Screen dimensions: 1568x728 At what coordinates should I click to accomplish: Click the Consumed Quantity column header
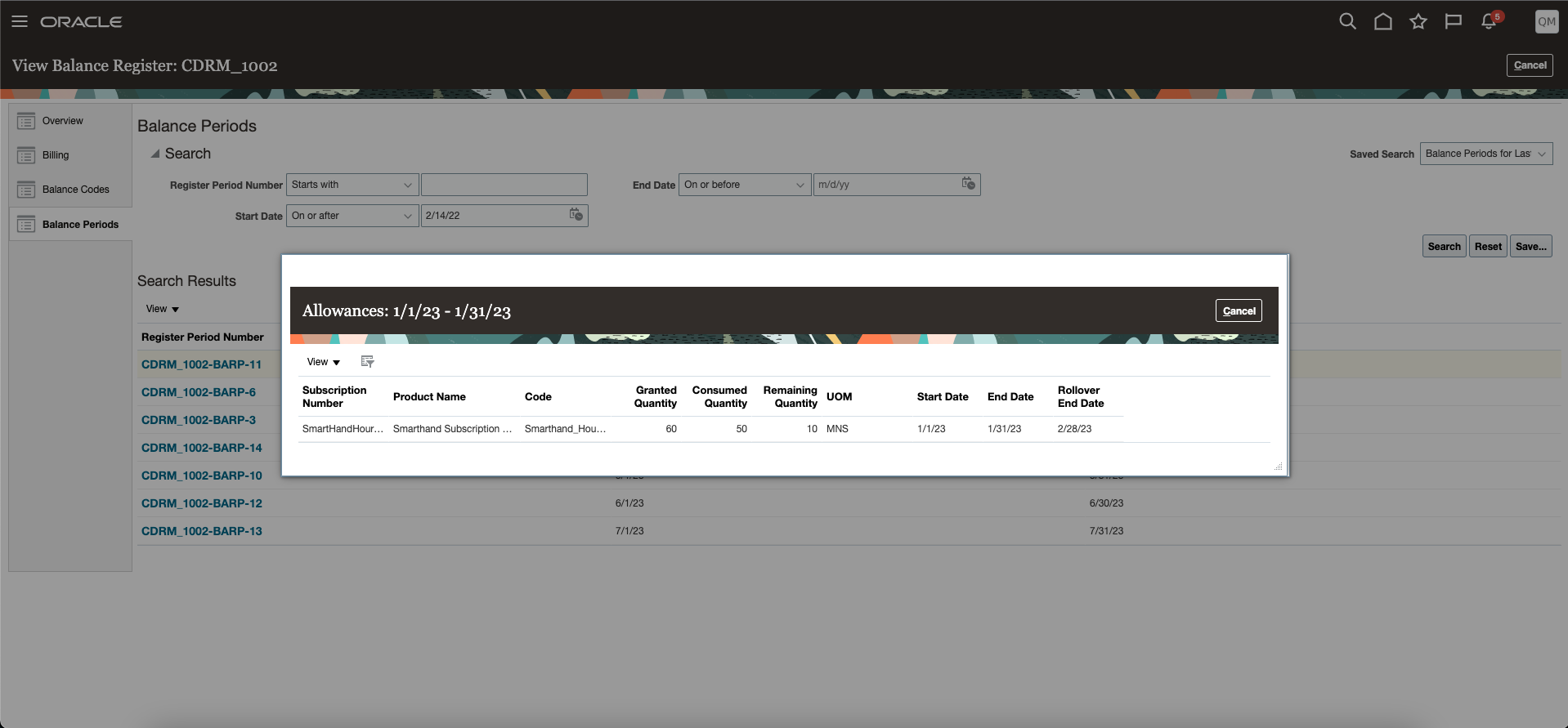pos(719,396)
